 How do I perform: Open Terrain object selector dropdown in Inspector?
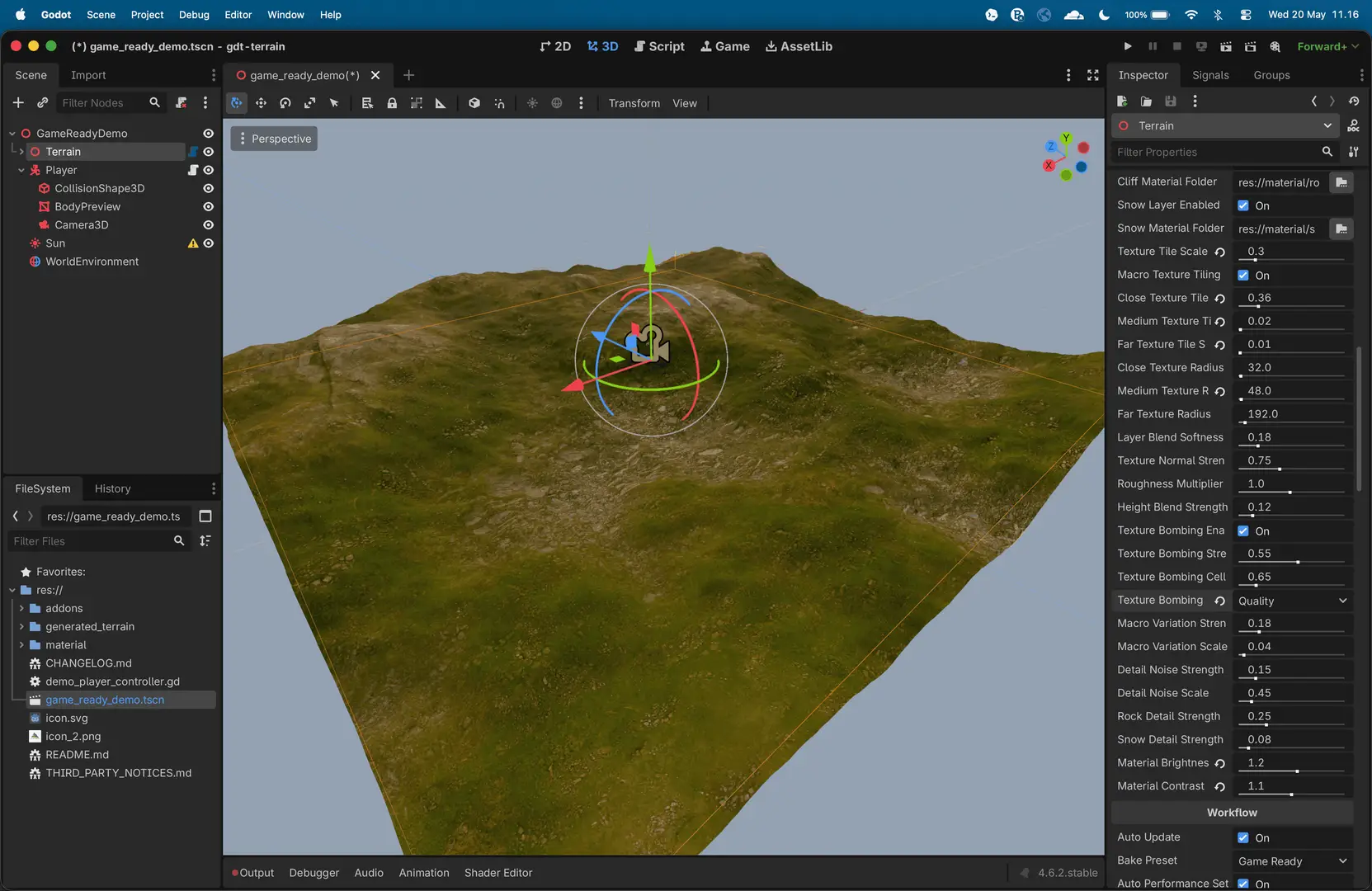pyautogui.click(x=1225, y=126)
